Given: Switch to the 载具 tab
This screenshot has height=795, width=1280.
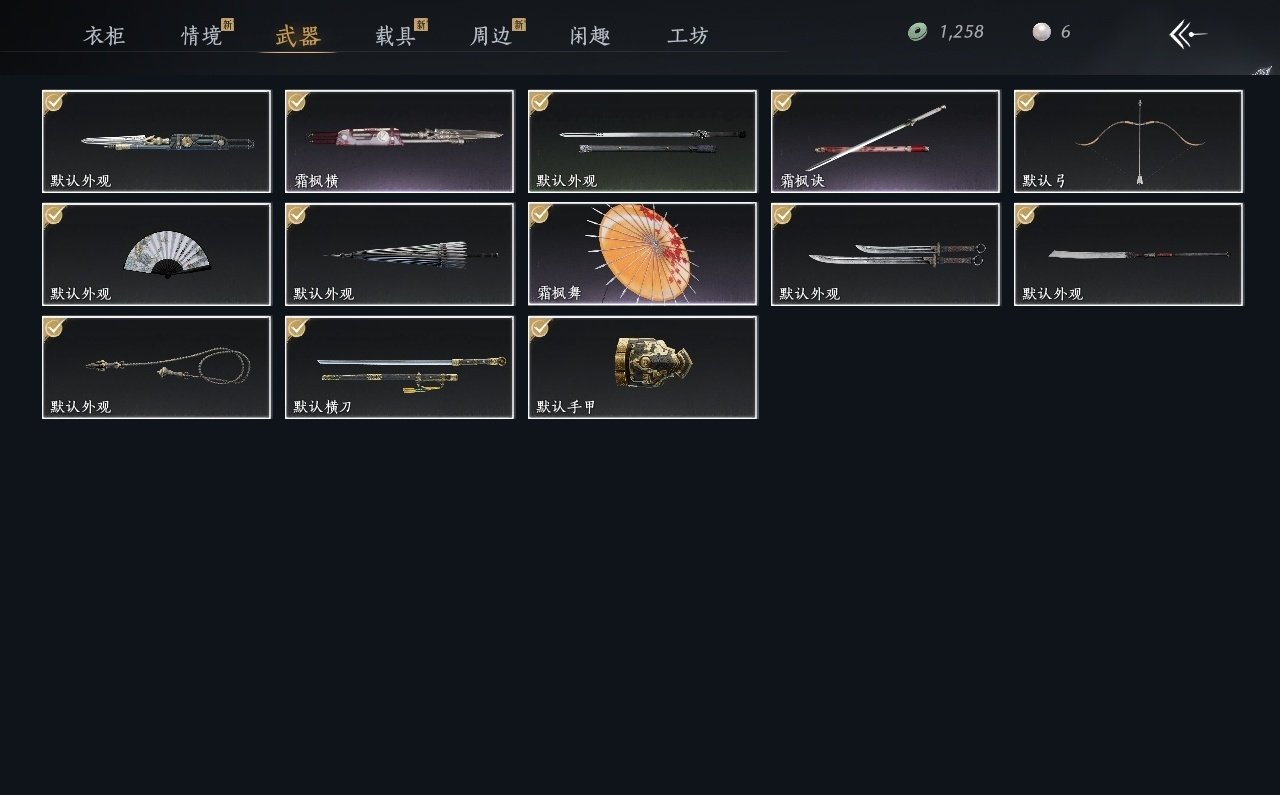Looking at the screenshot, I should (396, 36).
